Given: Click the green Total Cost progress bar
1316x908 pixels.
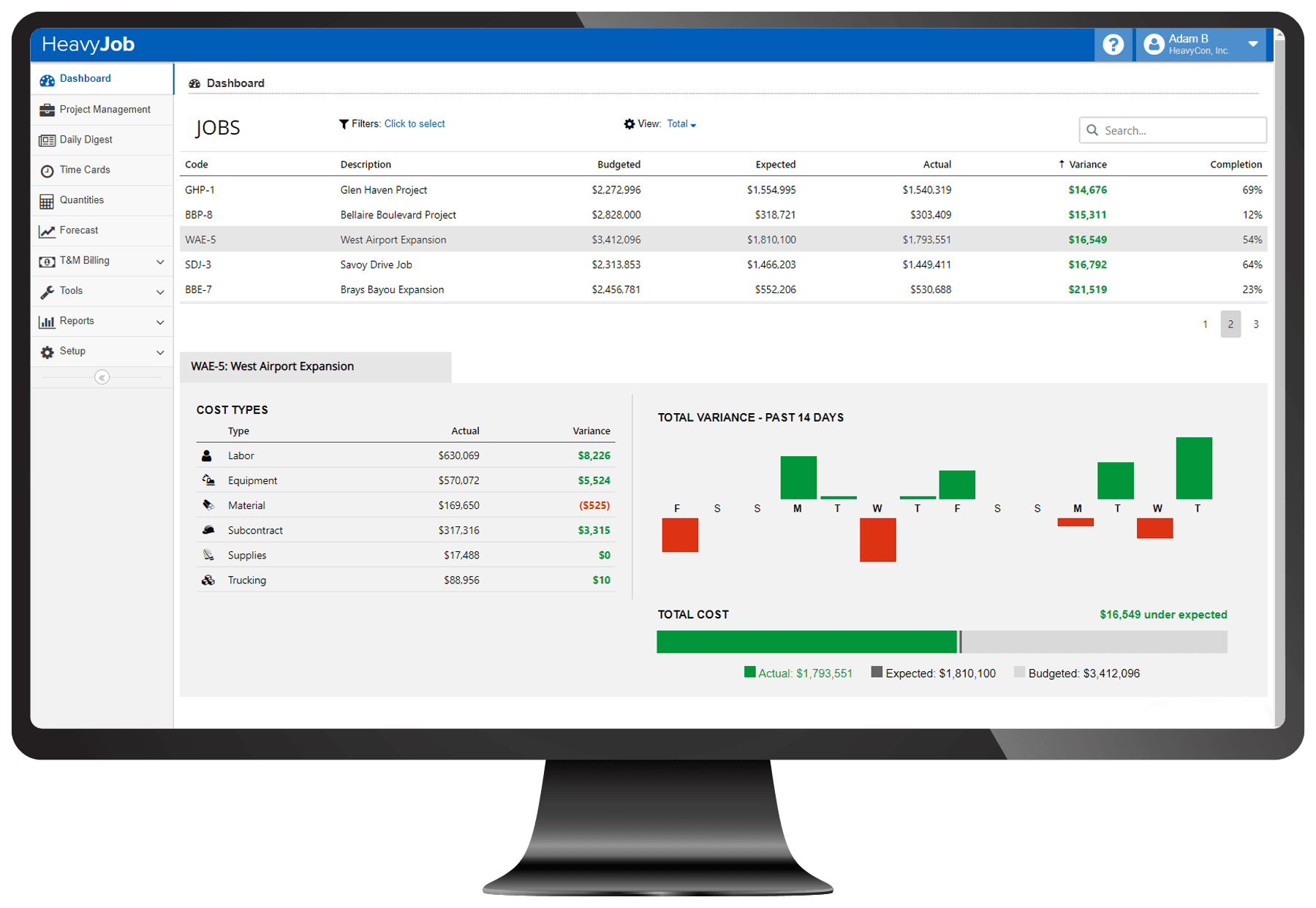Looking at the screenshot, I should click(x=806, y=642).
